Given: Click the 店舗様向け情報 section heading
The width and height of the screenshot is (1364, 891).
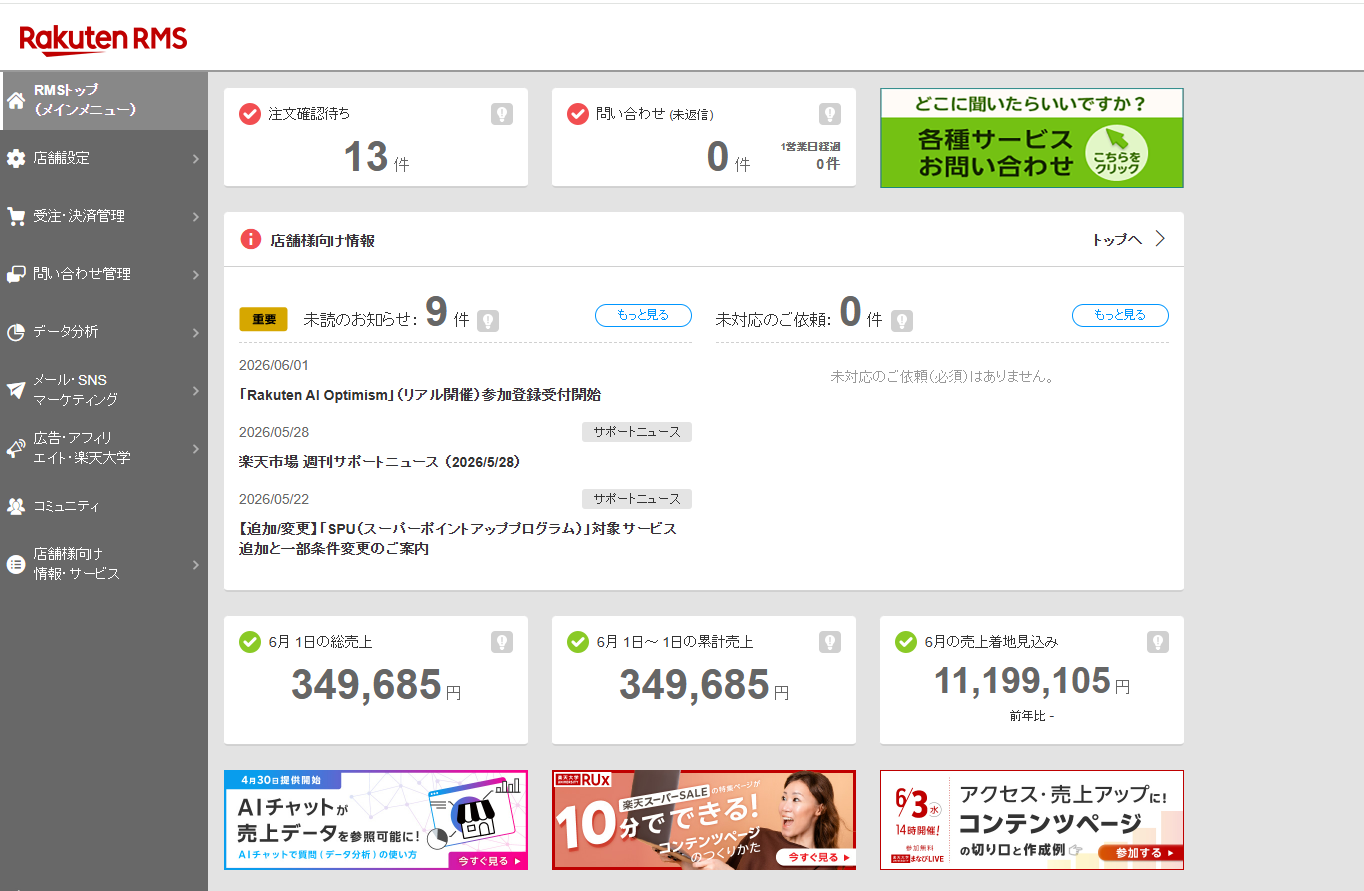Looking at the screenshot, I should pos(322,240).
